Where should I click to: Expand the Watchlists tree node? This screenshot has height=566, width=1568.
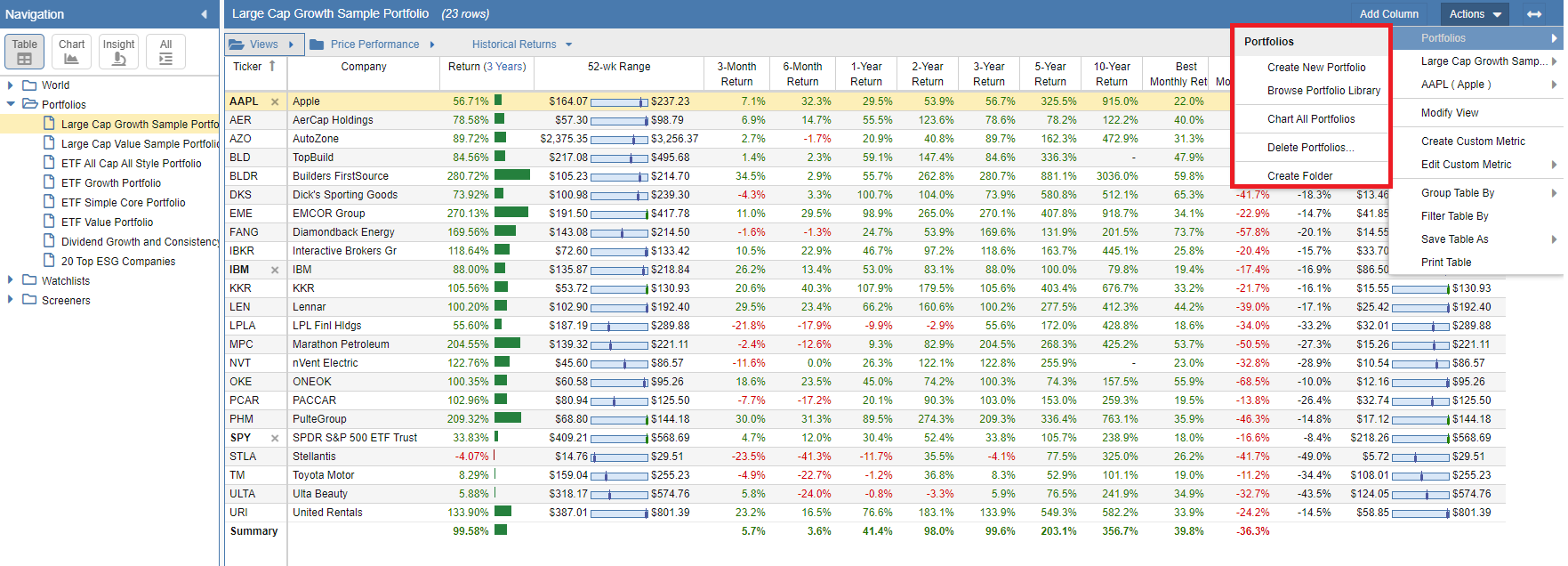coord(11,280)
